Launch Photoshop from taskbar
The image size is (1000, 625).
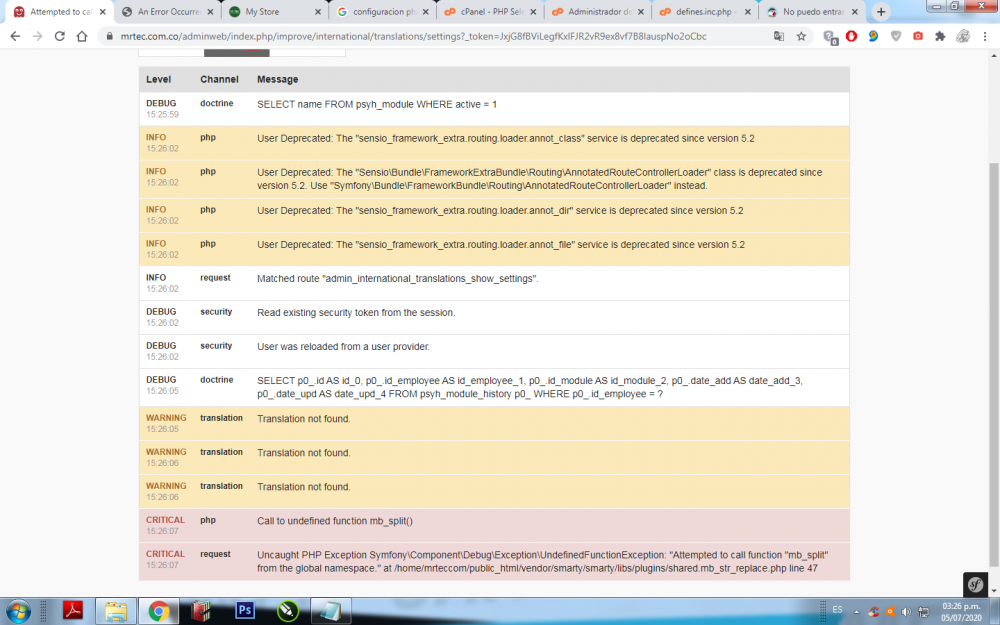244,611
